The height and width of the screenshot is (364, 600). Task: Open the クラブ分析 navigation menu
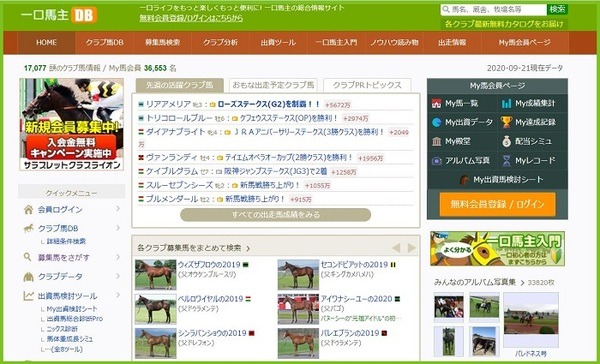click(220, 42)
